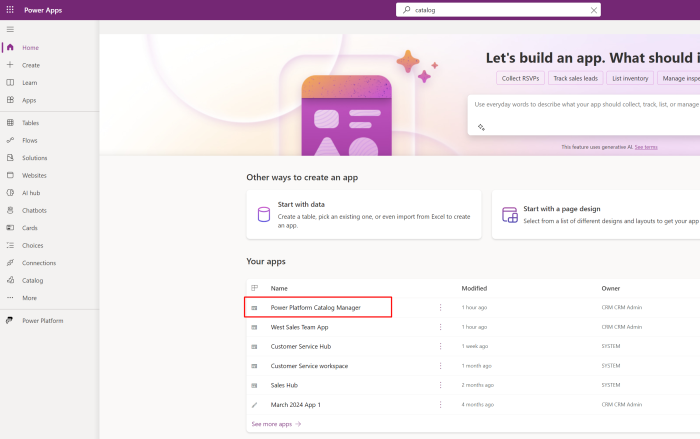Click the column options icon beside Name header
This screenshot has height=439, width=700.
pos(254,288)
